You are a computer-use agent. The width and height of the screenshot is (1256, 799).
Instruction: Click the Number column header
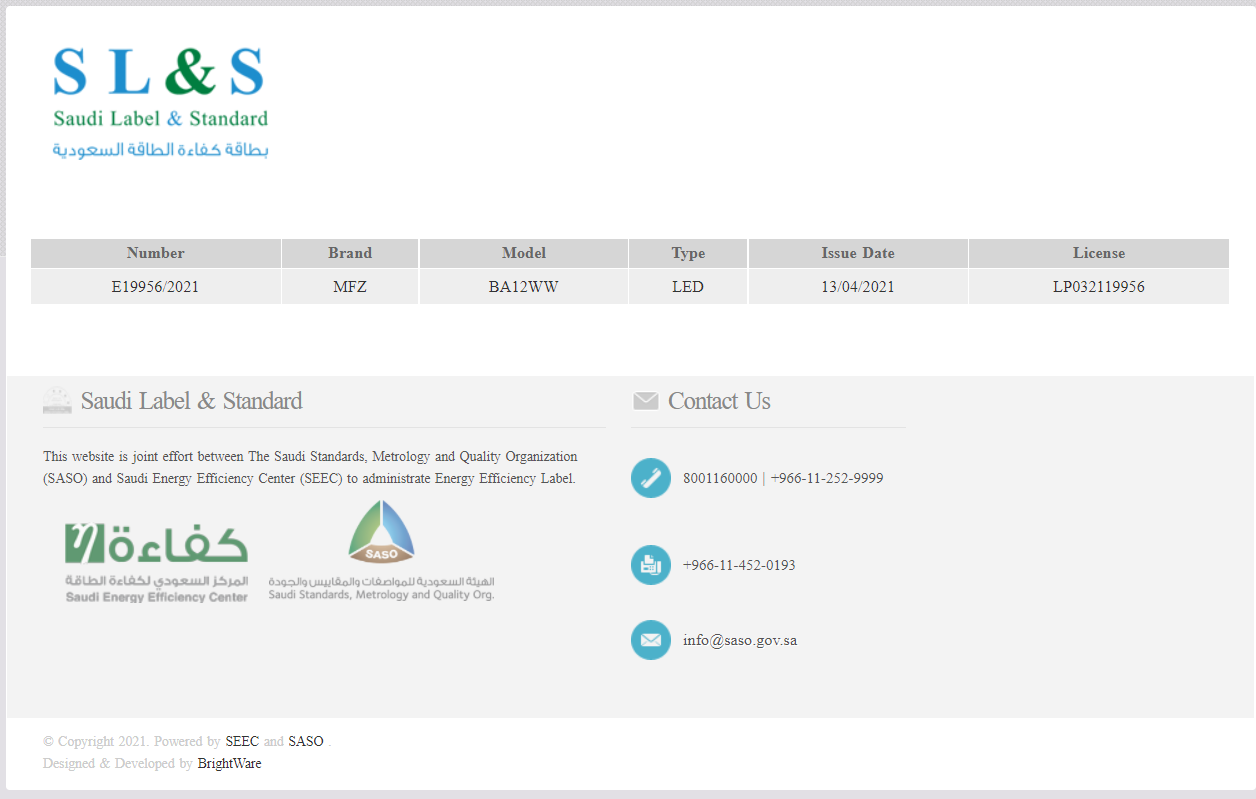(x=156, y=253)
